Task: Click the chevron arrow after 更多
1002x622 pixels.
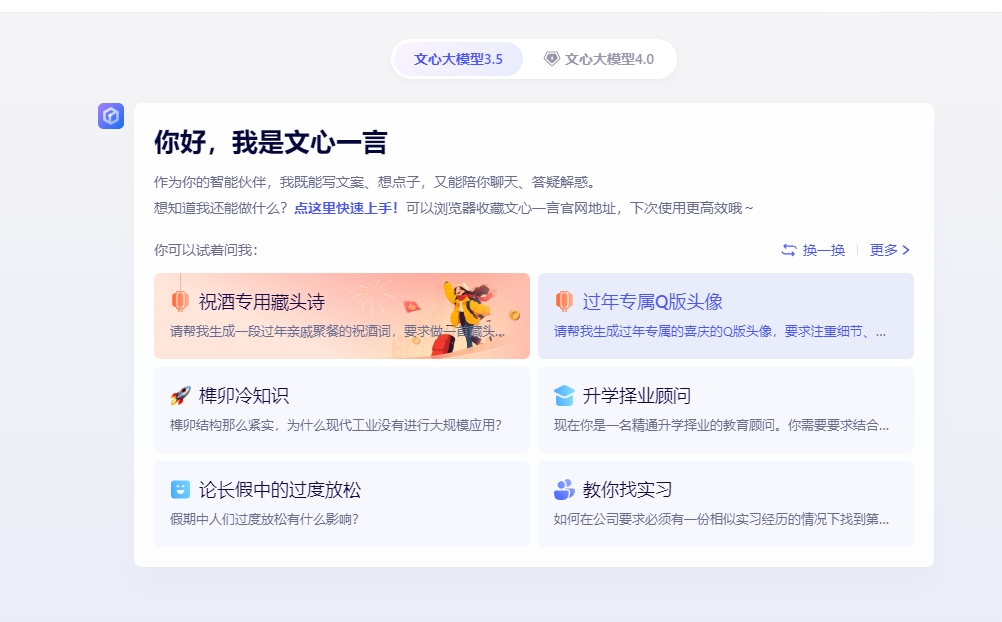Action: [906, 251]
